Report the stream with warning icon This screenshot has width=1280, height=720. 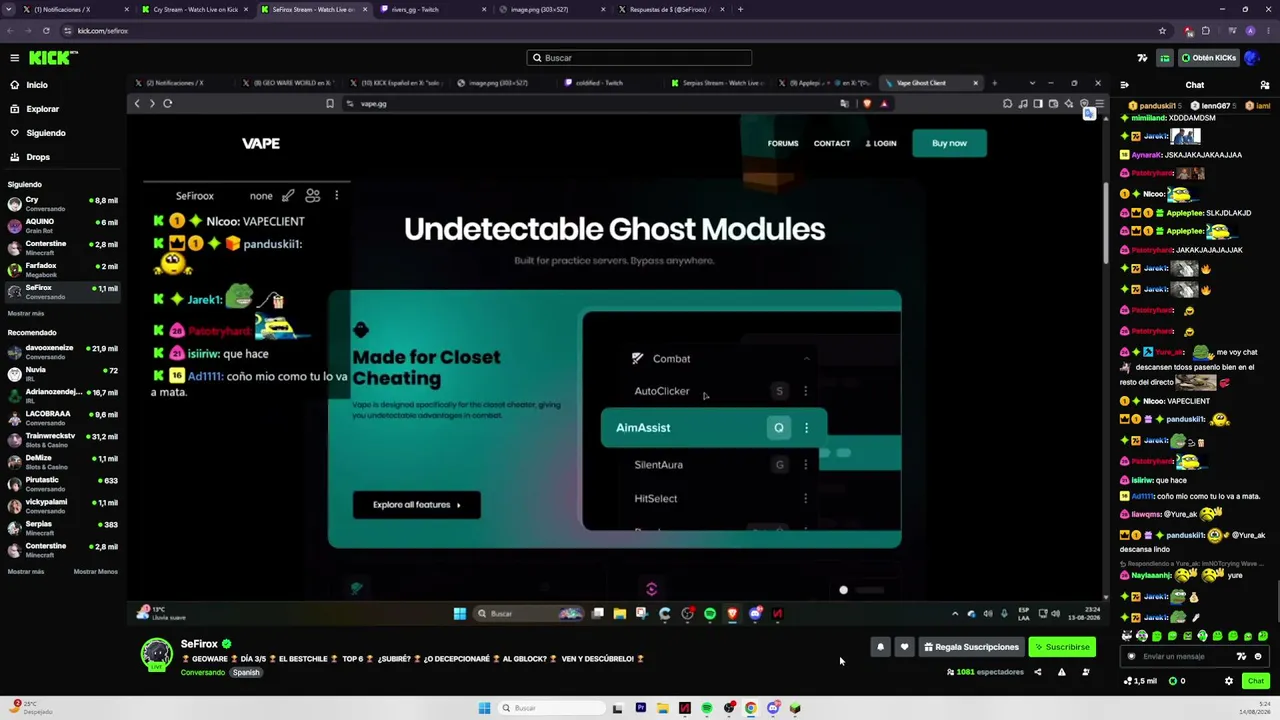click(1061, 672)
